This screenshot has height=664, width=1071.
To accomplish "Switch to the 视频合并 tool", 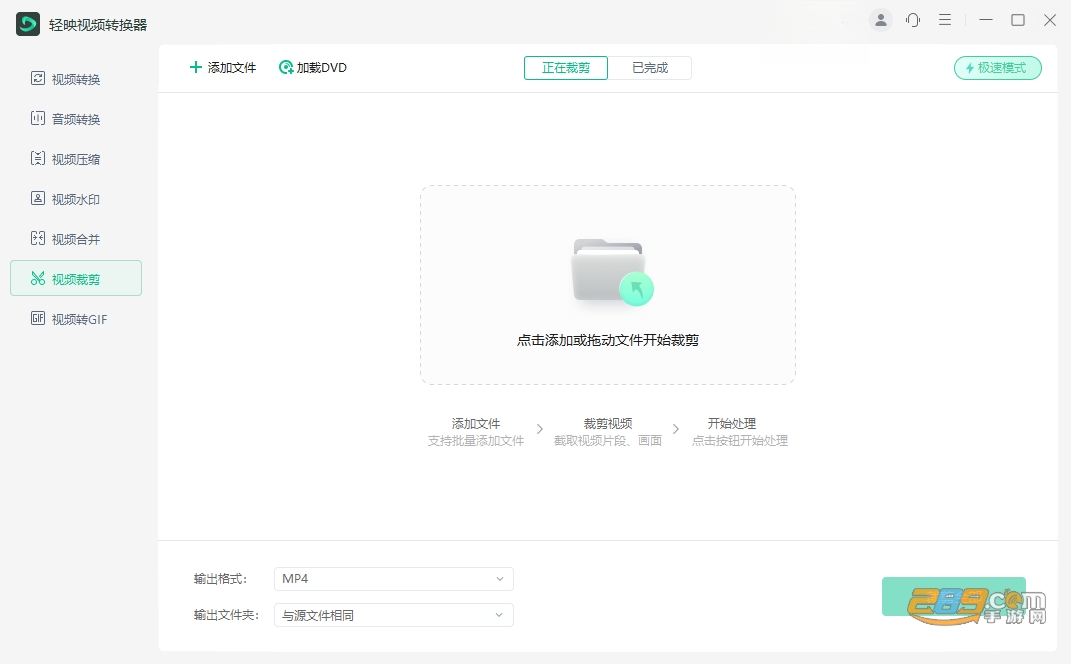I will 66,239.
